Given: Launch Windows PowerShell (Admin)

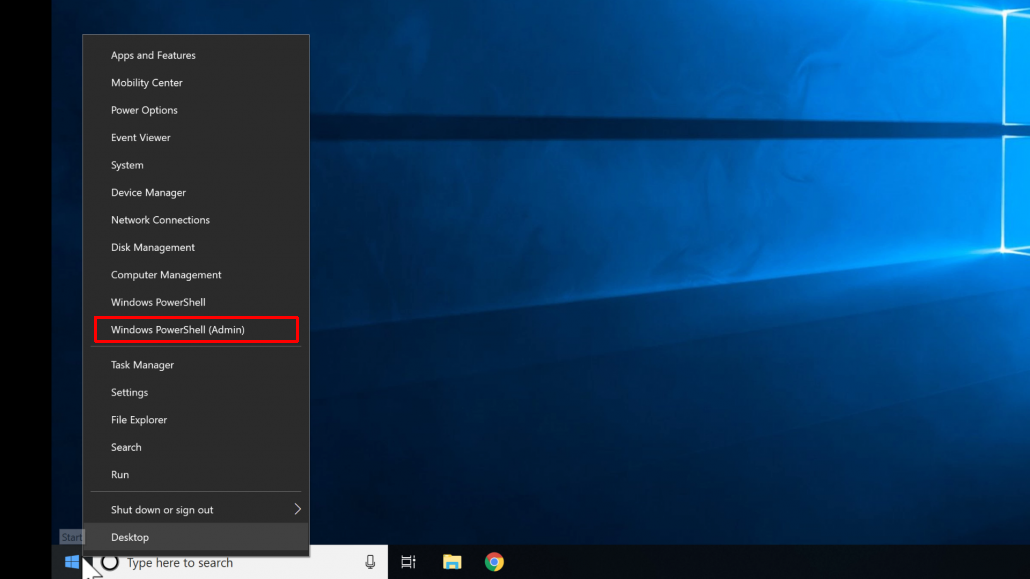Looking at the screenshot, I should [x=196, y=330].
